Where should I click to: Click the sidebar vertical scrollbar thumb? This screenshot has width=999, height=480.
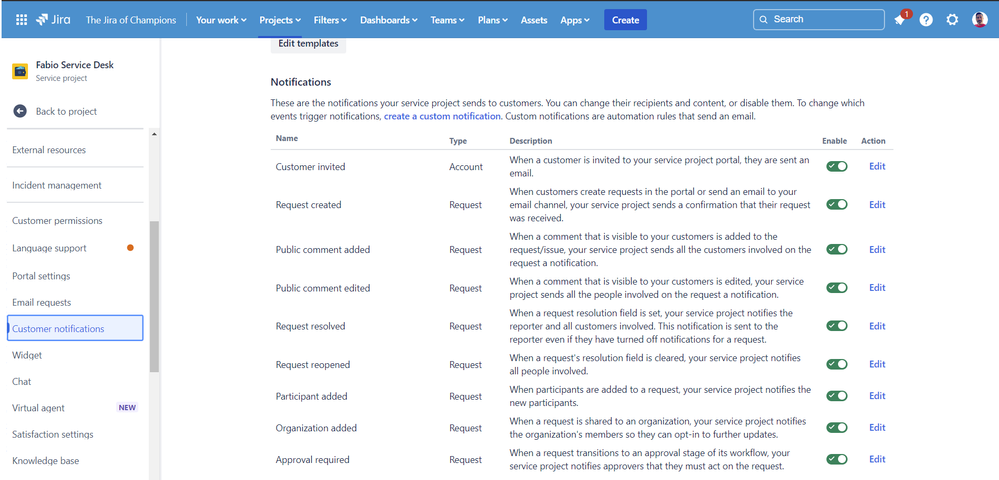154,296
